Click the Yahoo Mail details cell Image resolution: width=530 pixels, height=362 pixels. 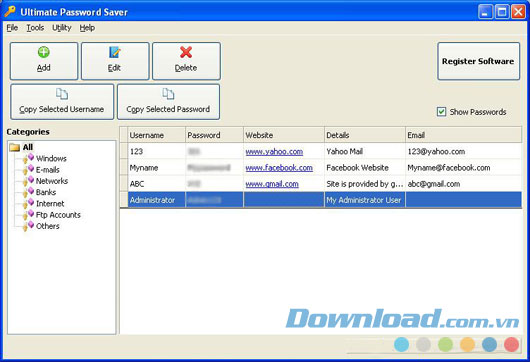(365, 151)
